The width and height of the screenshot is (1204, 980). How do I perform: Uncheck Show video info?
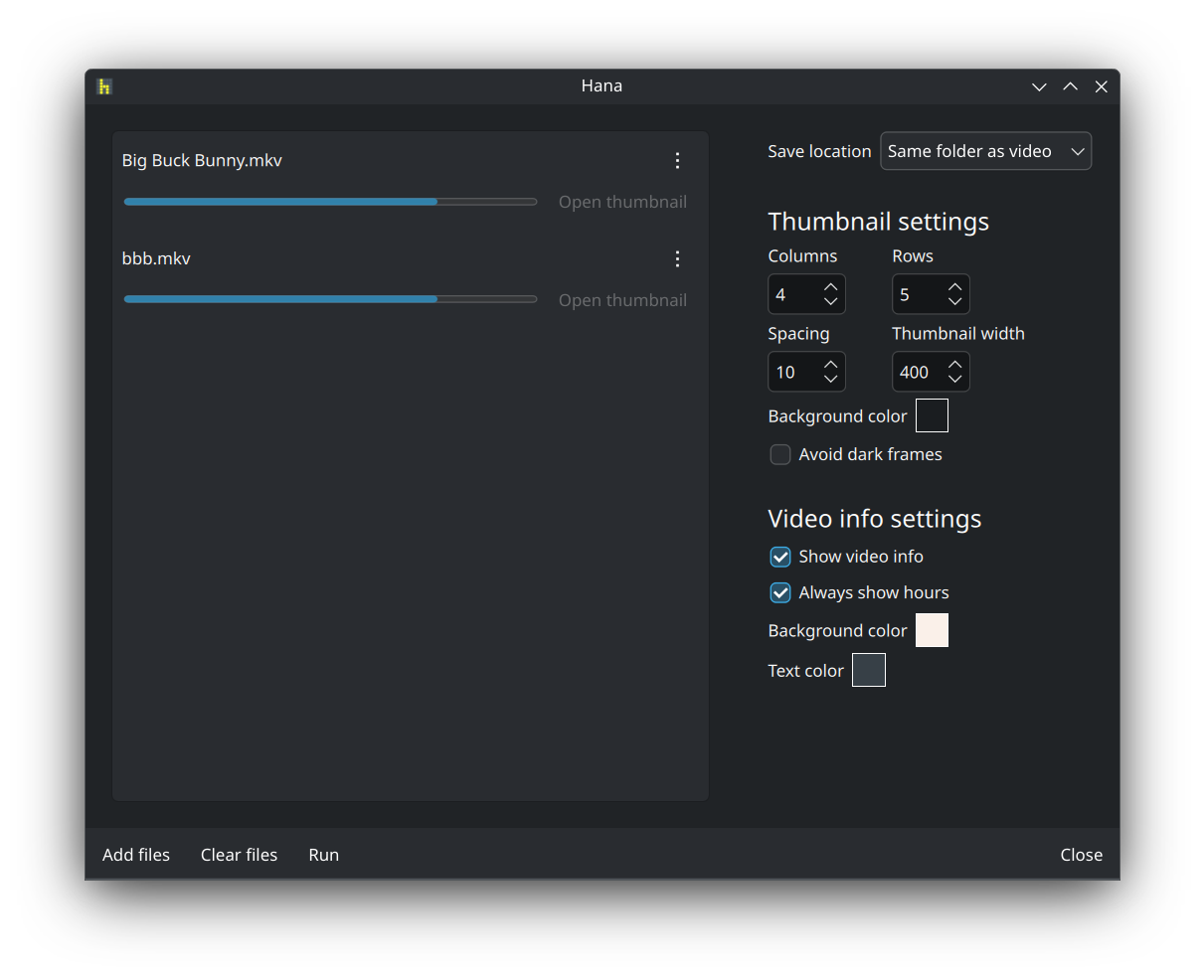coord(780,557)
